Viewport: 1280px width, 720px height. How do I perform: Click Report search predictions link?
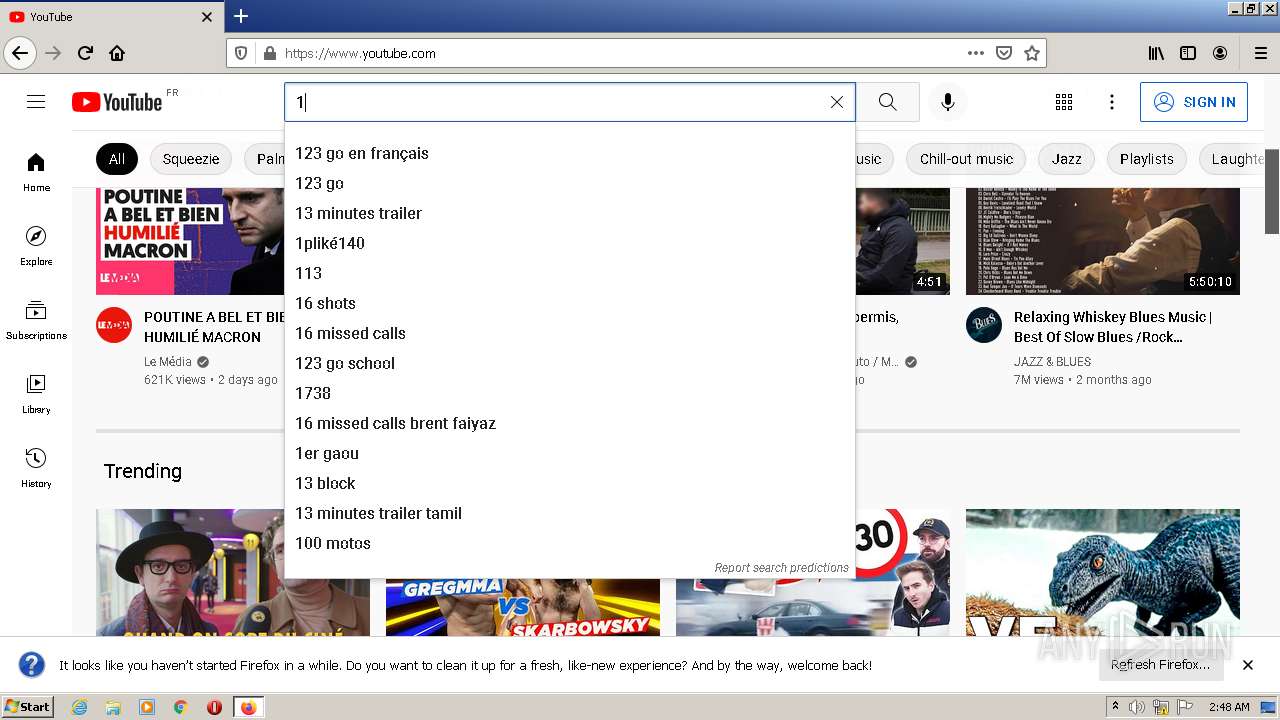click(781, 567)
